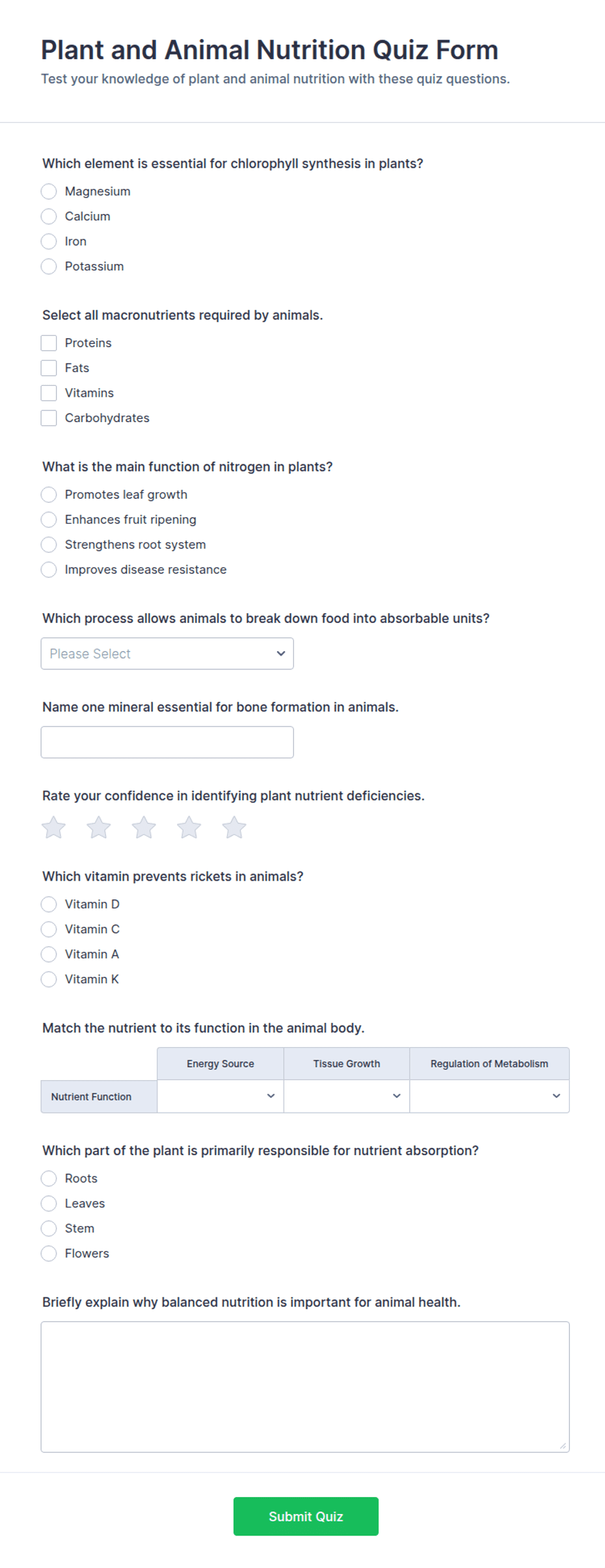The width and height of the screenshot is (605, 1568).
Task: Click the bone mineral text field
Action: click(x=167, y=742)
